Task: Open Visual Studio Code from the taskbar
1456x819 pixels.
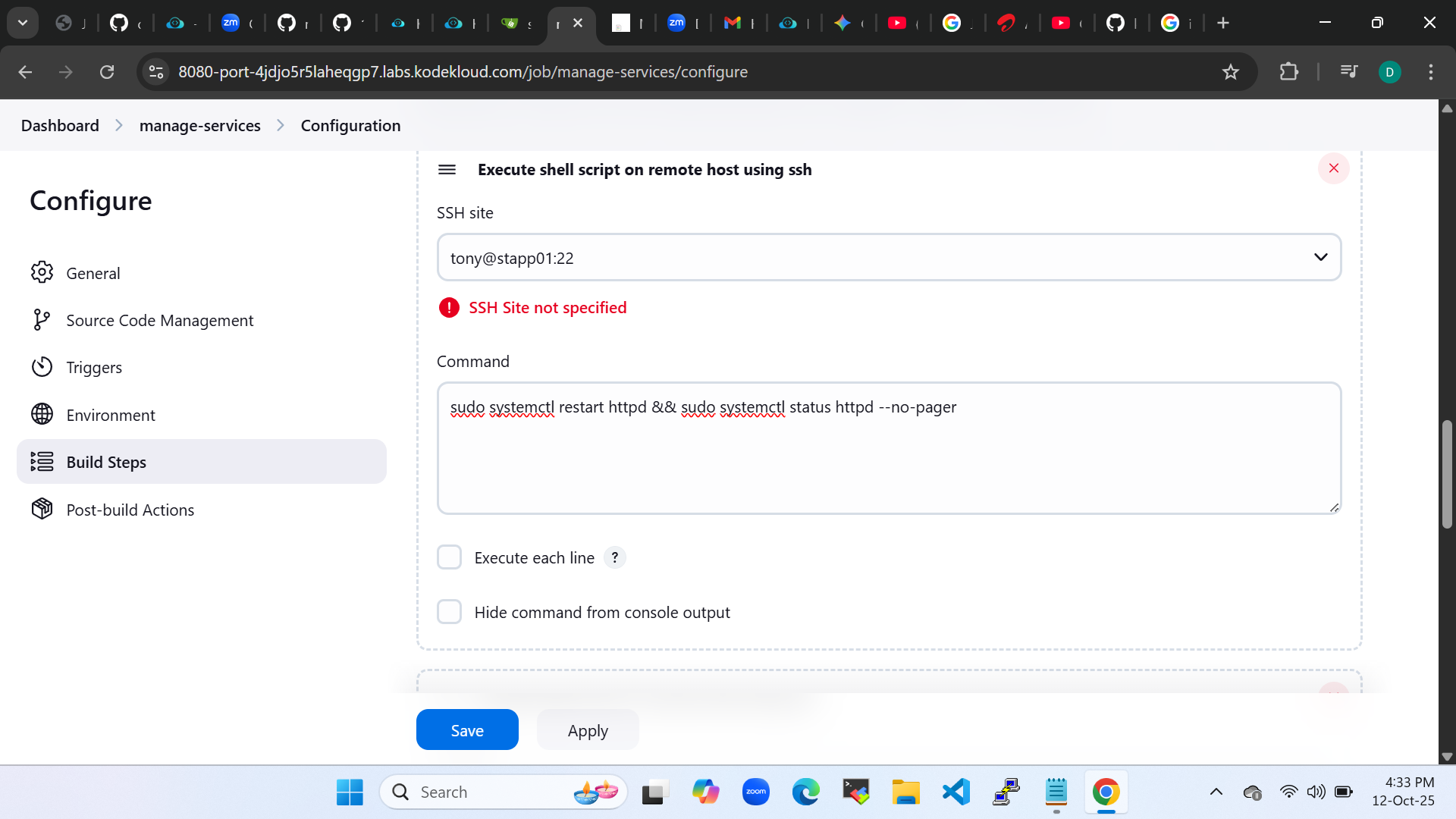Action: (955, 792)
